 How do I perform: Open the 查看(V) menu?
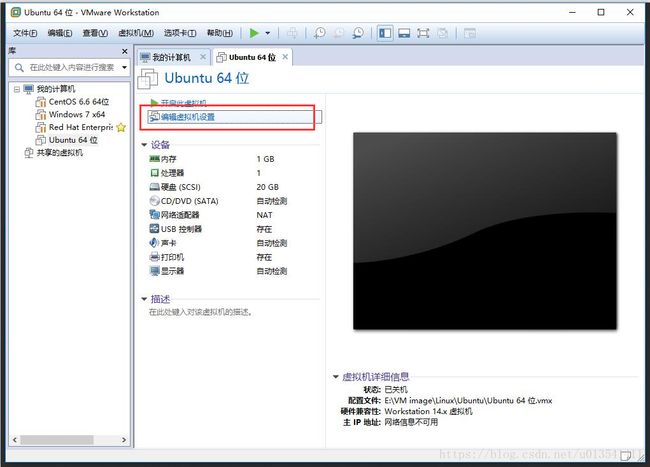point(95,33)
